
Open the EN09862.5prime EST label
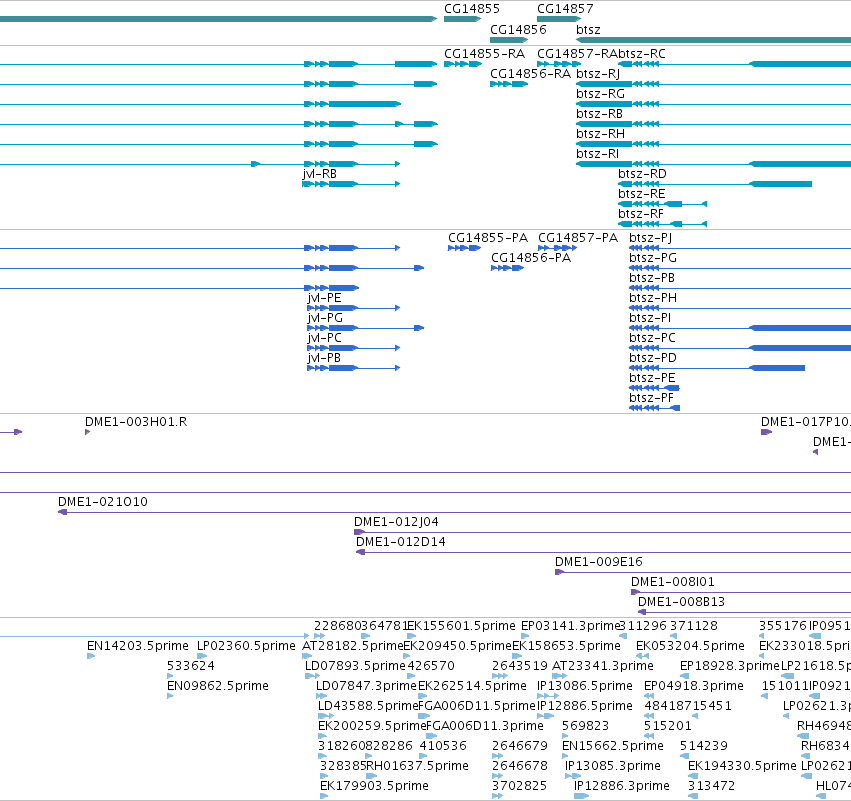[x=218, y=686]
